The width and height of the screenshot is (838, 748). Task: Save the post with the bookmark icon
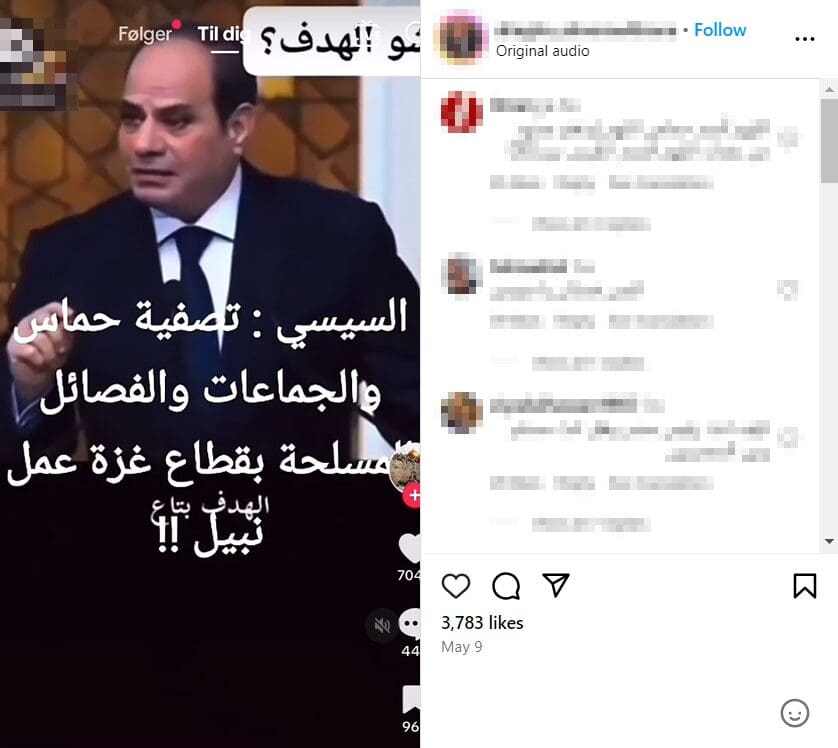tap(805, 586)
